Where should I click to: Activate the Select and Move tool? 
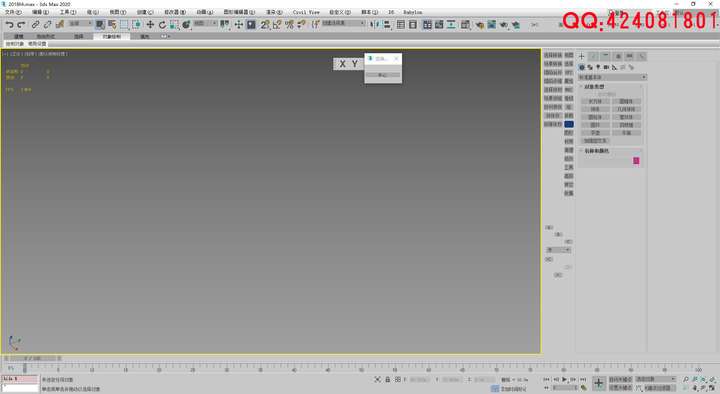tap(150, 25)
